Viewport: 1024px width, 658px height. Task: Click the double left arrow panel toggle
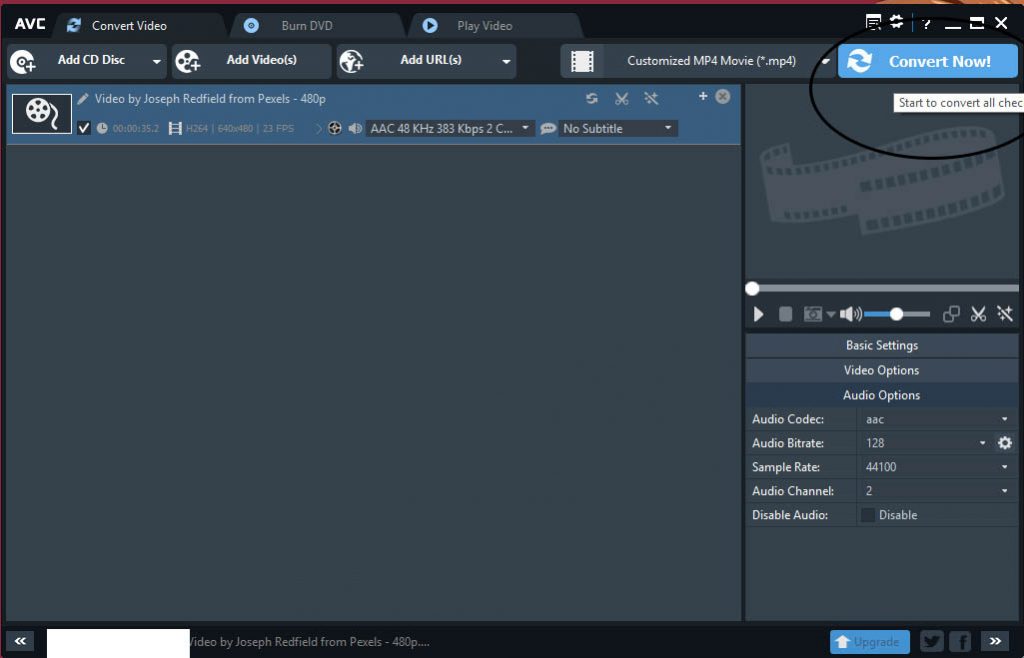20,641
